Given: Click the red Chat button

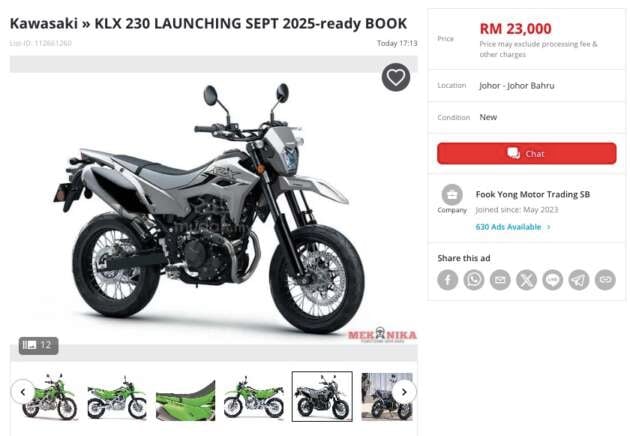Looking at the screenshot, I should pos(526,154).
